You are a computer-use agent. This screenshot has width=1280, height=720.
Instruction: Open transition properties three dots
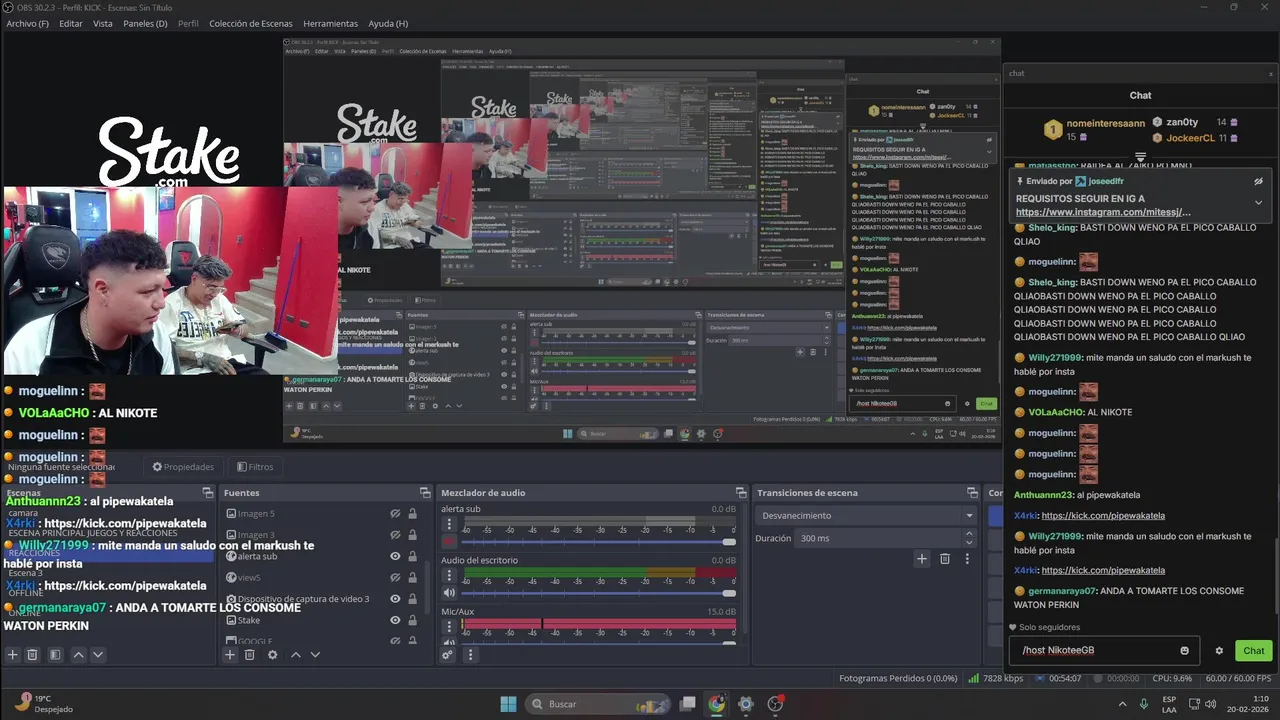[967, 559]
